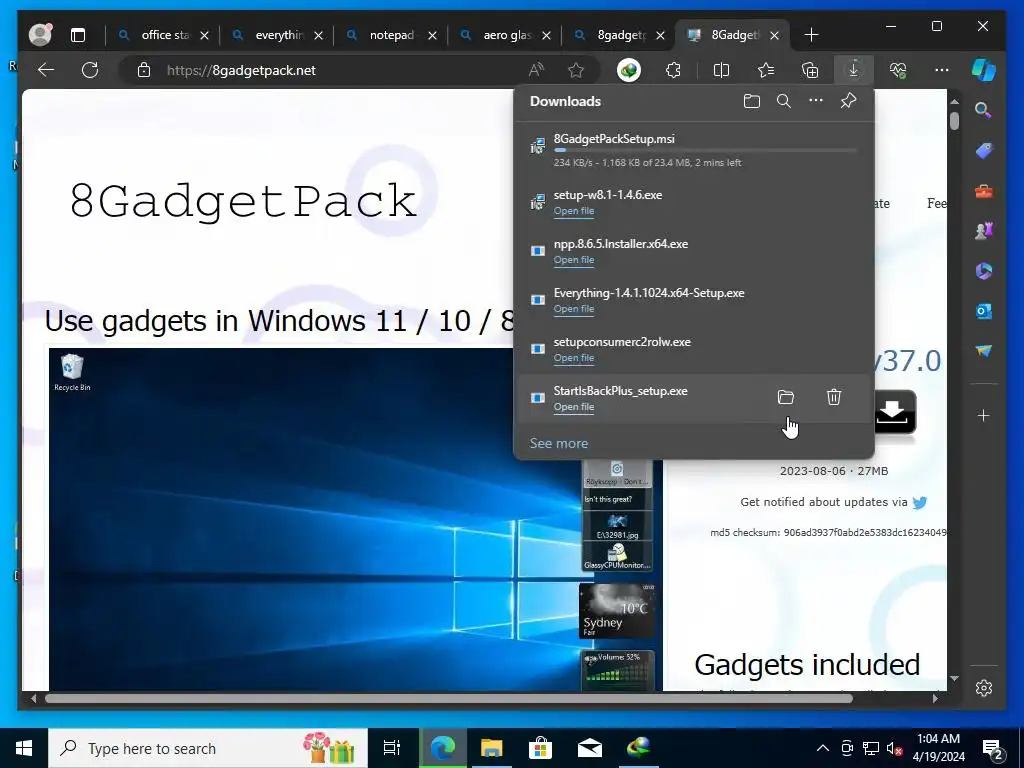The width and height of the screenshot is (1024, 768).
Task: Open the sidebar Games chess icon
Action: [x=984, y=231]
